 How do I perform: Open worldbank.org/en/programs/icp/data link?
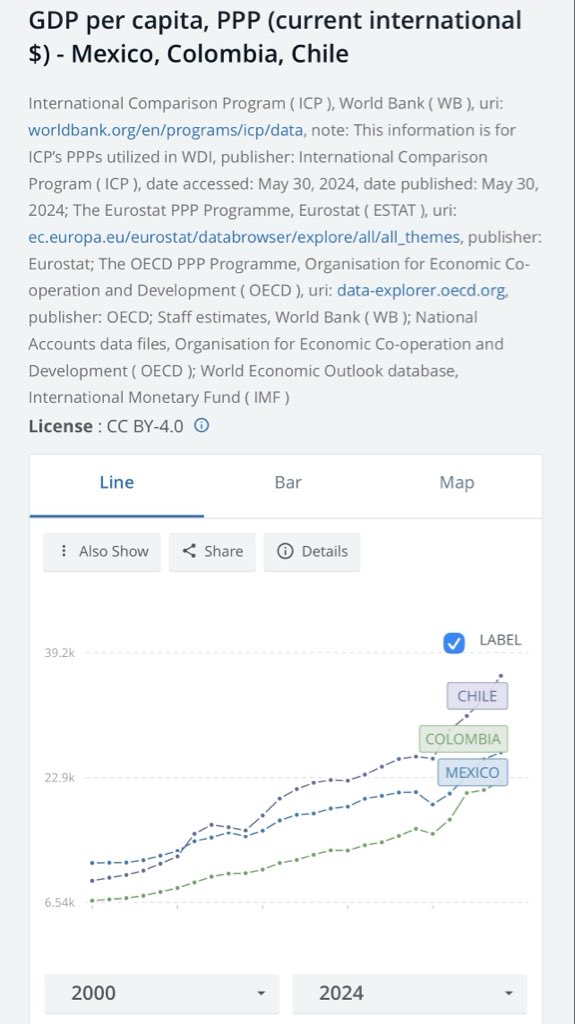165,130
